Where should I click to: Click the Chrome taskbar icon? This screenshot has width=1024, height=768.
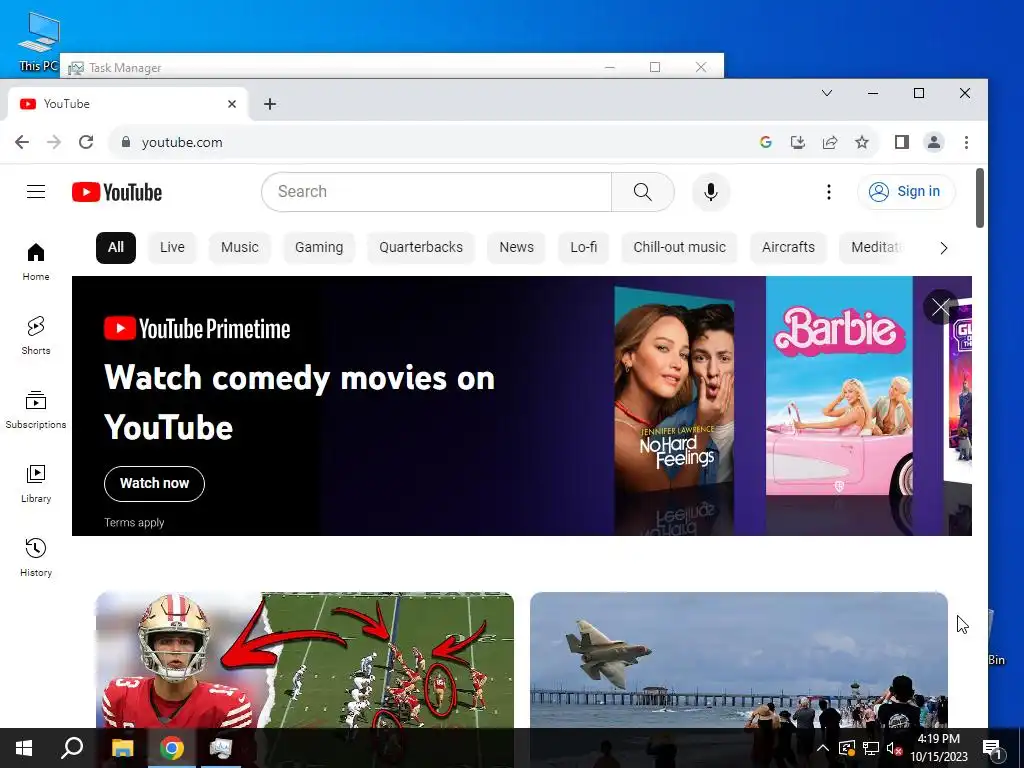172,748
